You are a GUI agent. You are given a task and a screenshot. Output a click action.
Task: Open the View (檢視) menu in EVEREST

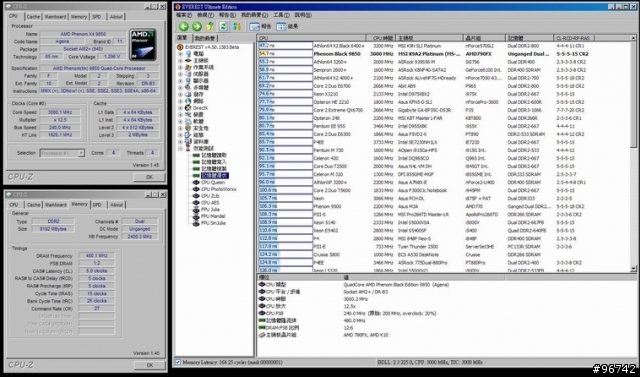click(205, 15)
